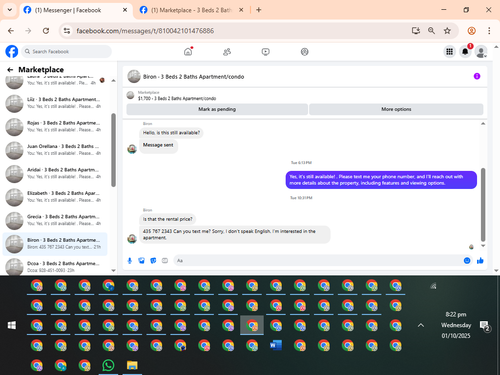Open the emoji picker in message box
Image resolution: width=500 pixels, height=375 pixels.
[x=467, y=261]
